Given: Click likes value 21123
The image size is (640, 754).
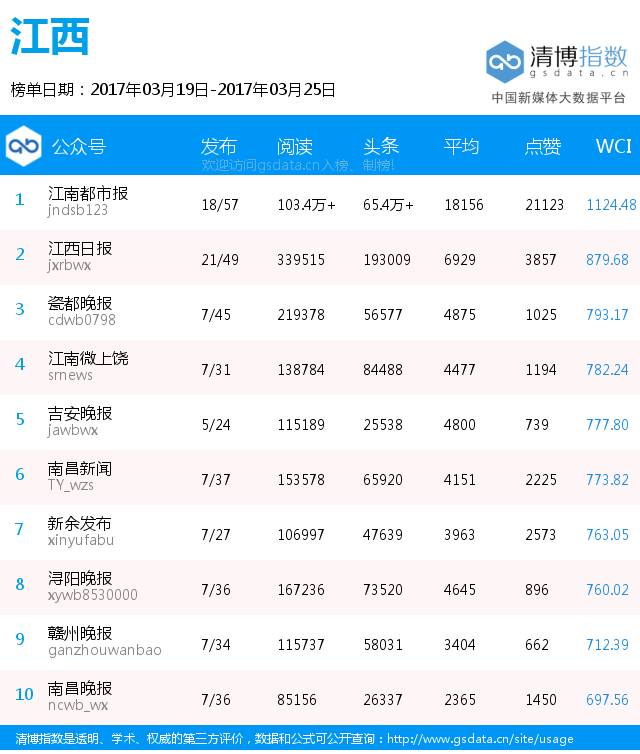Looking at the screenshot, I should coord(544,205).
